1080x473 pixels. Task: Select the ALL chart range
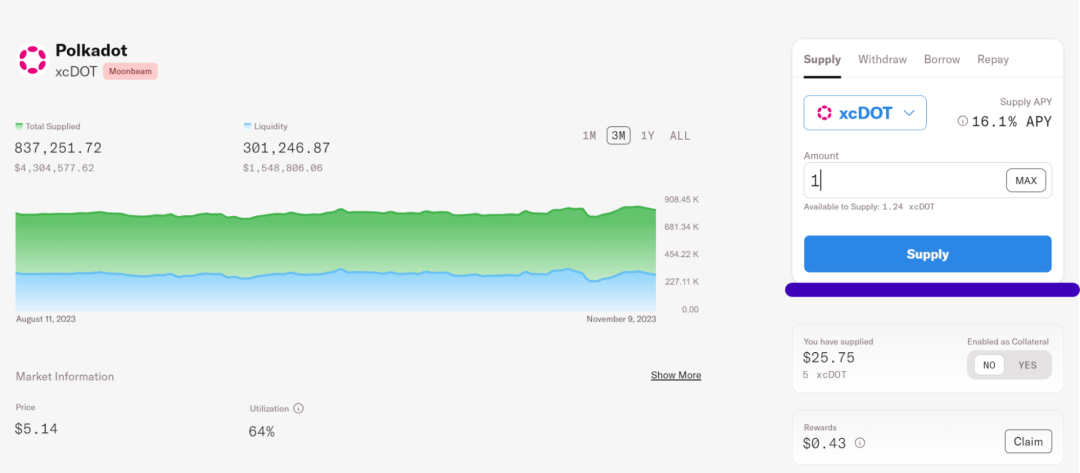(x=680, y=136)
